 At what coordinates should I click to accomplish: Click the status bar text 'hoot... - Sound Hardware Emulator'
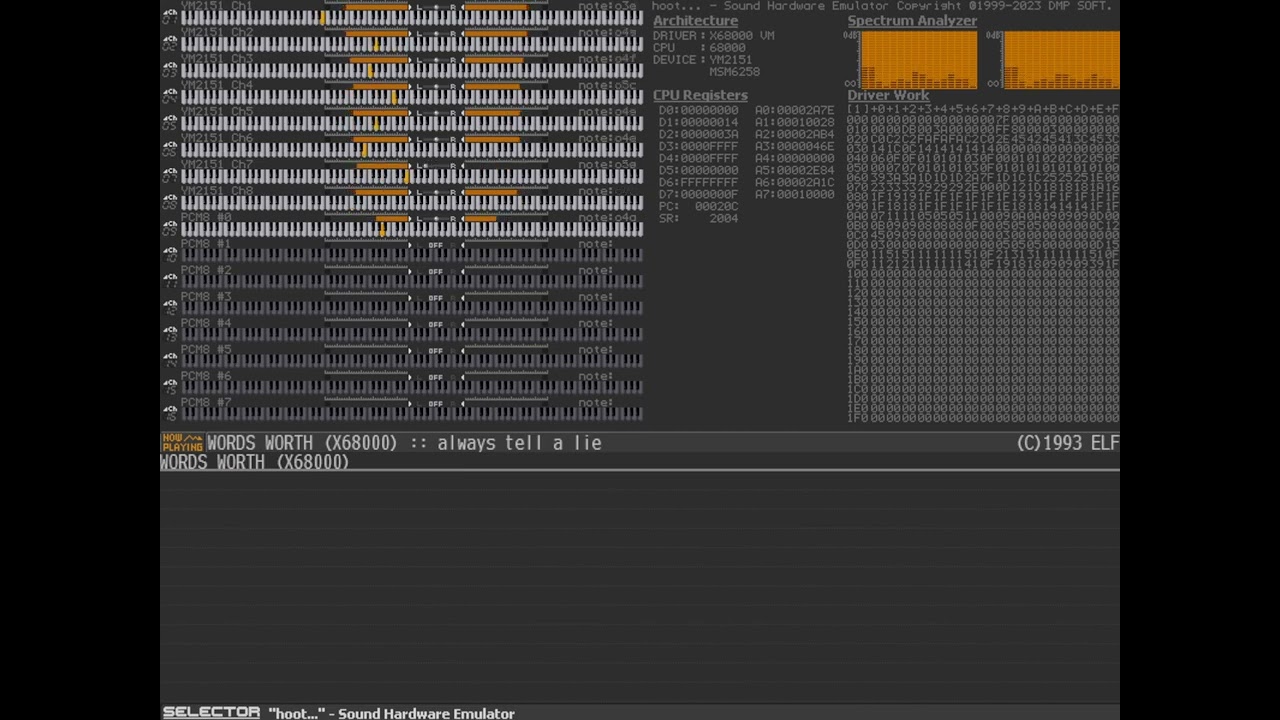coord(391,713)
